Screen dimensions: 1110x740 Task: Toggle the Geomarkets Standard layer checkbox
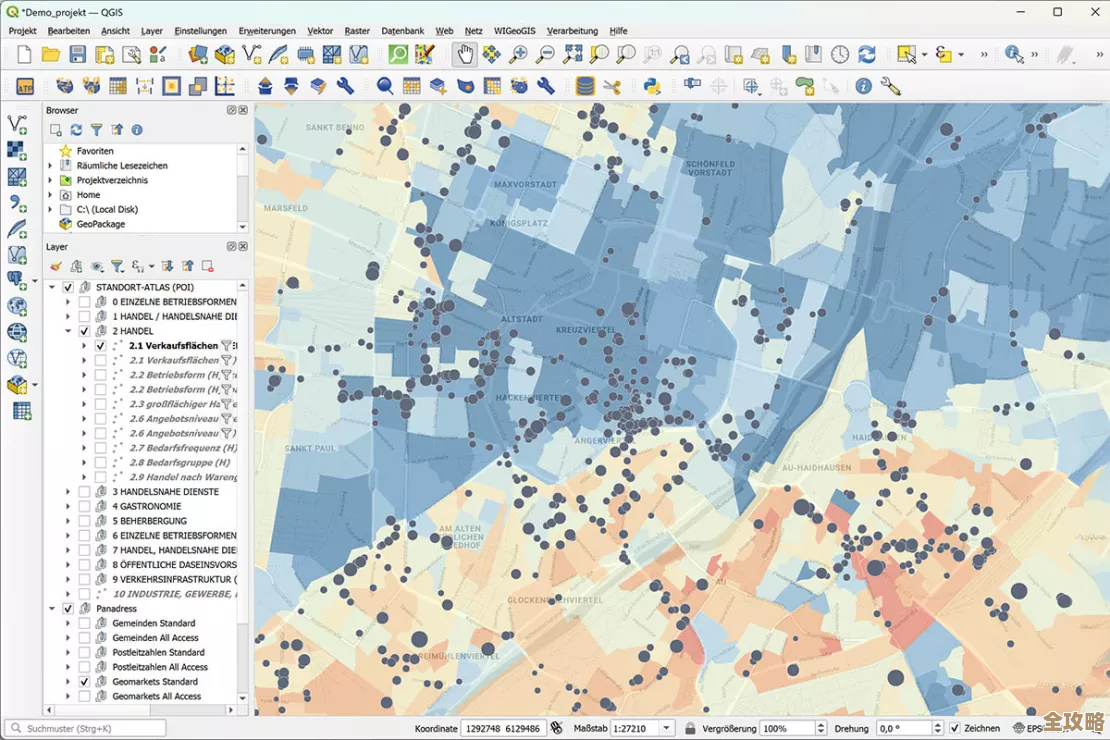[x=84, y=682]
